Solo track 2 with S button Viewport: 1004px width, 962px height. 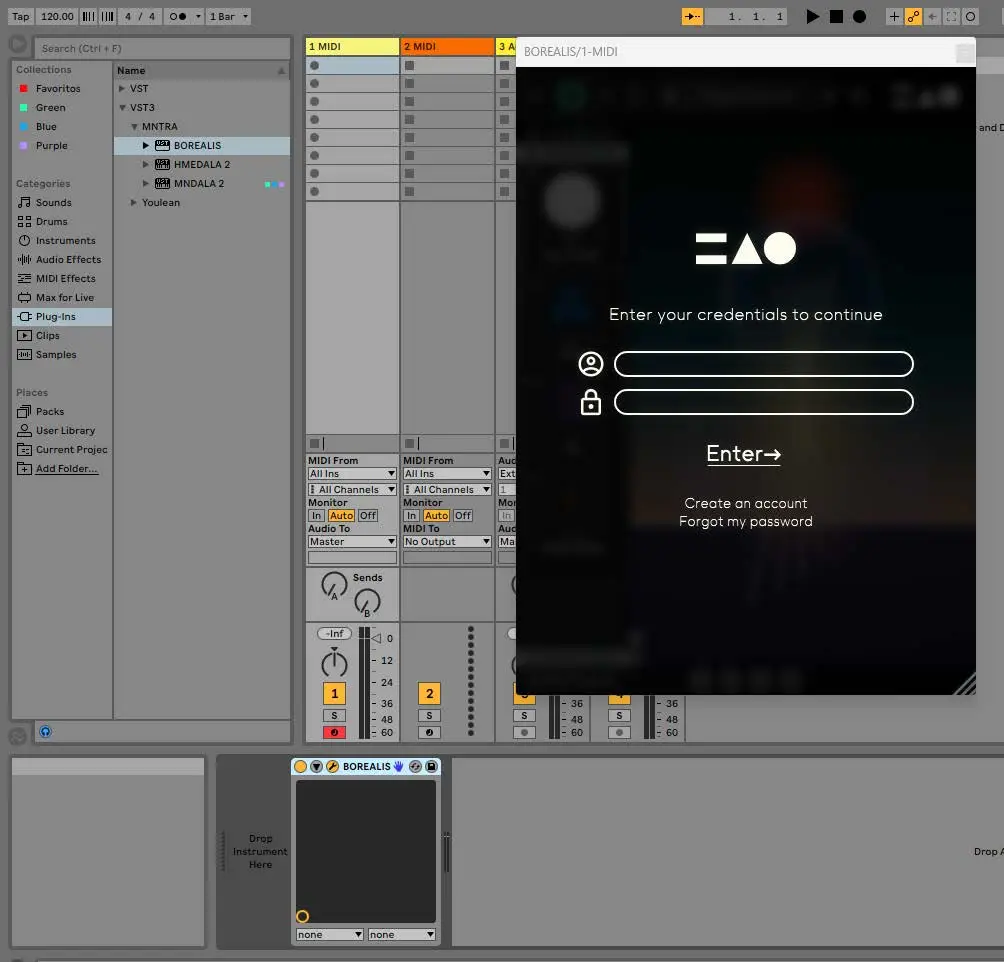(429, 716)
